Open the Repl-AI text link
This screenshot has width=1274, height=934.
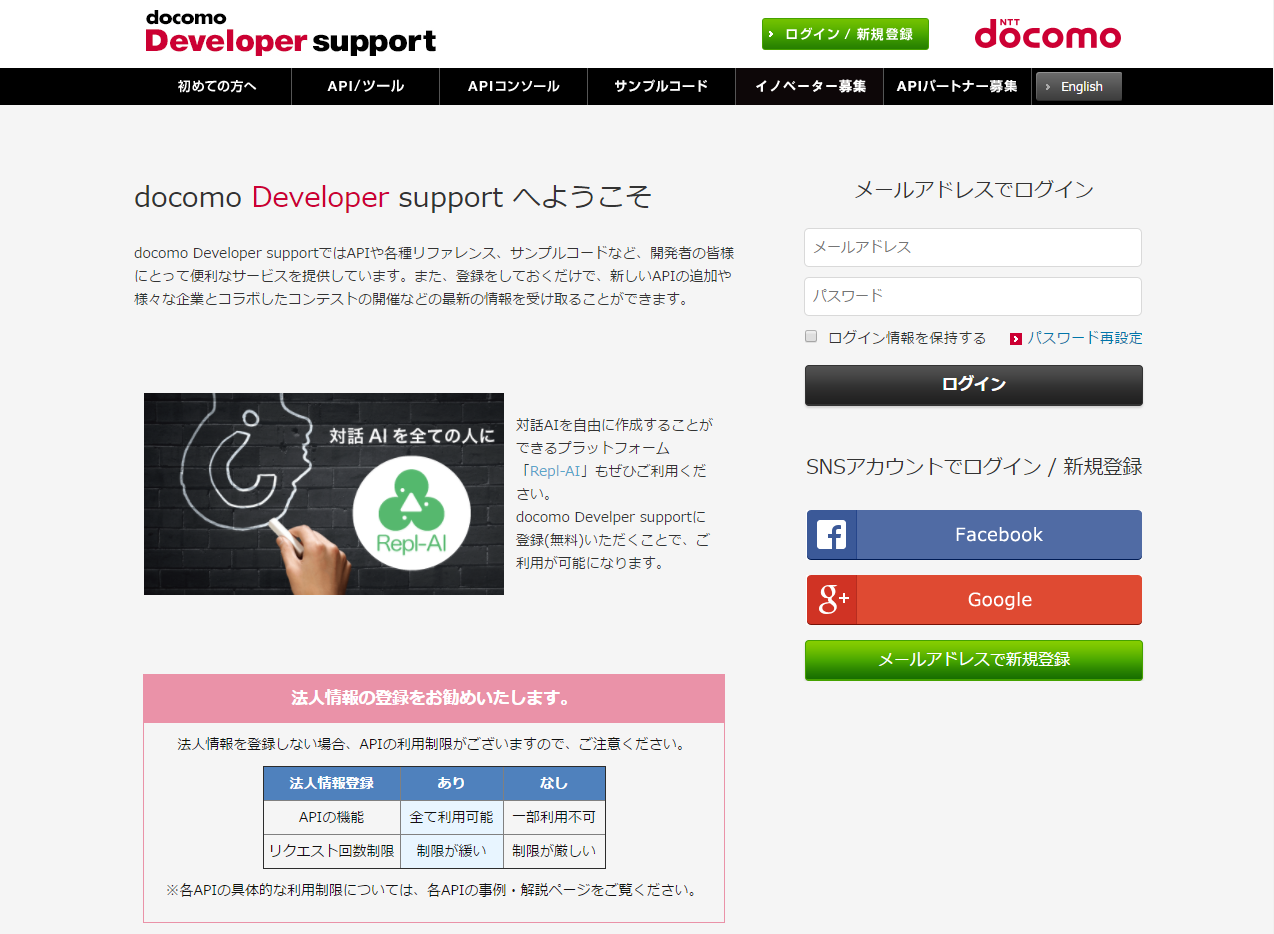click(555, 471)
